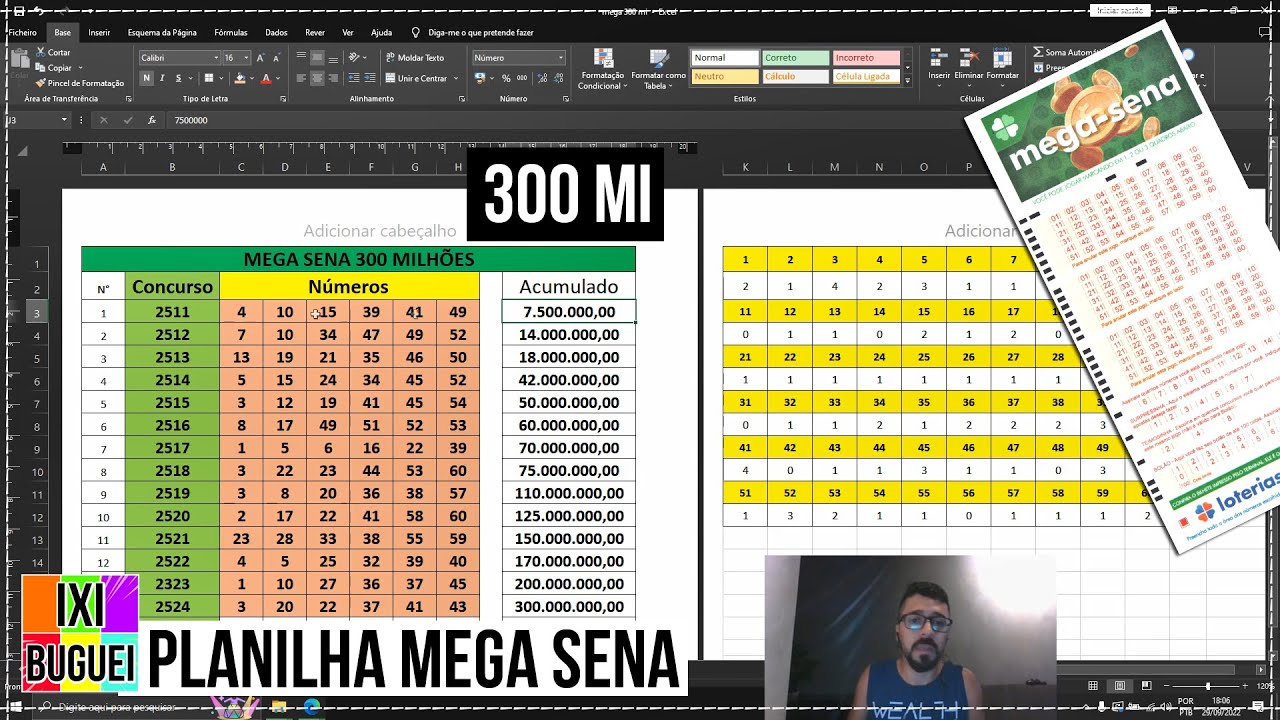Toggle italic formatting (I button)
The height and width of the screenshot is (720, 1280).
pos(163,78)
